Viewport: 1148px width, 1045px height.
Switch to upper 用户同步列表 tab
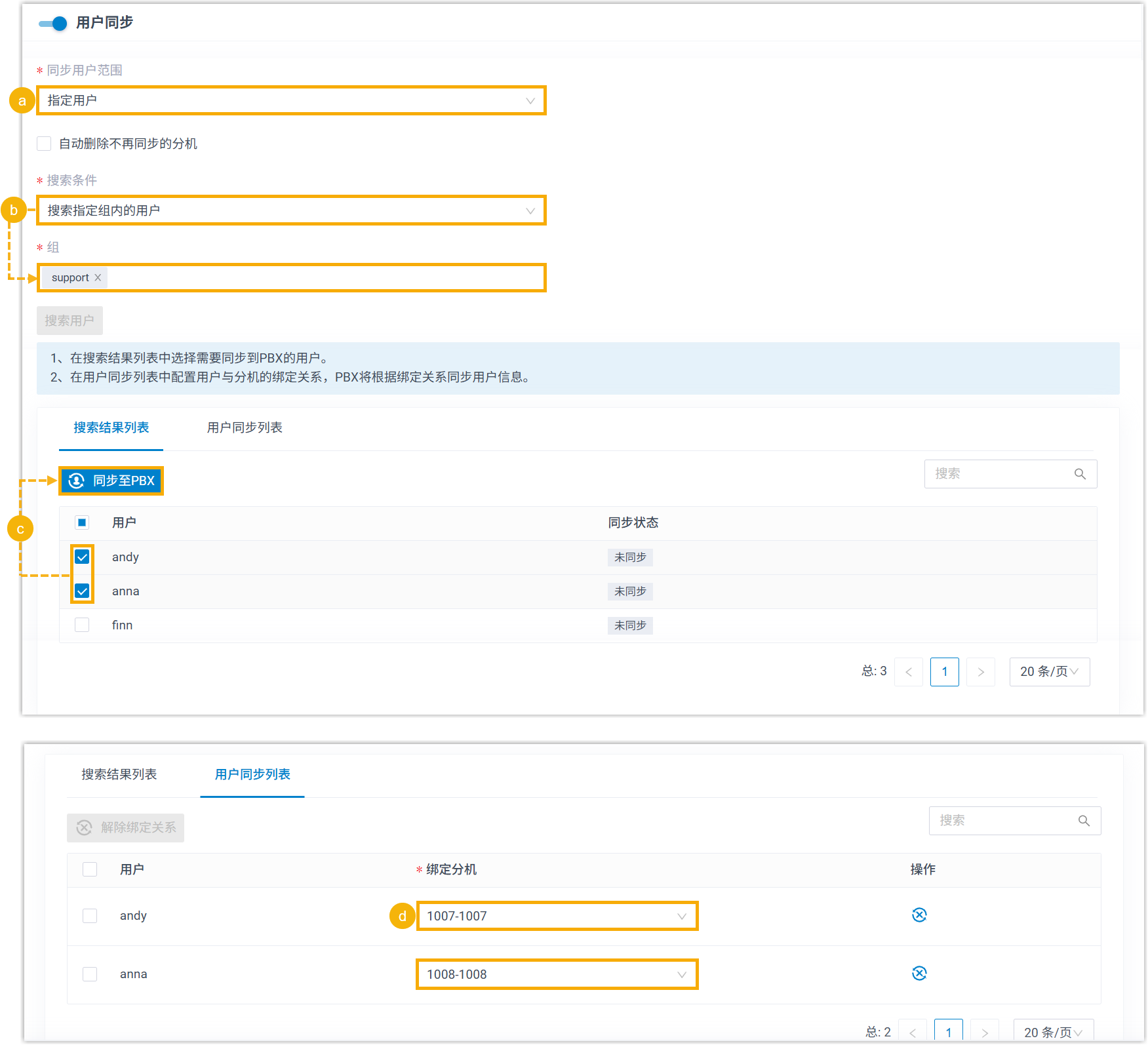click(x=245, y=428)
